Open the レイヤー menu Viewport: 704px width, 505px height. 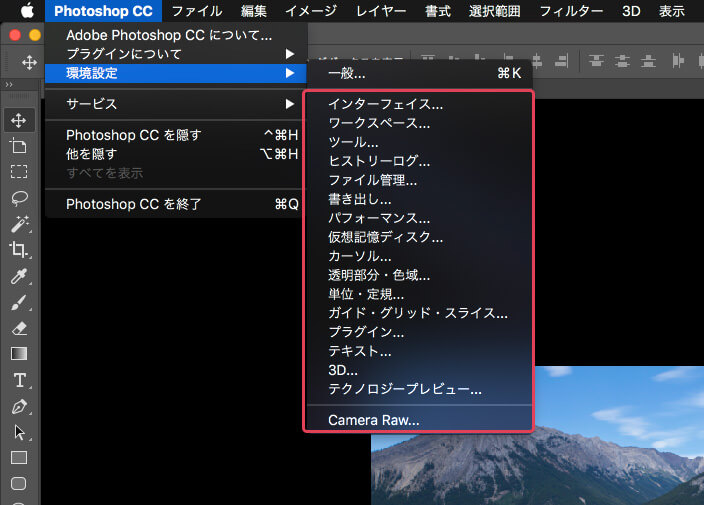381,11
